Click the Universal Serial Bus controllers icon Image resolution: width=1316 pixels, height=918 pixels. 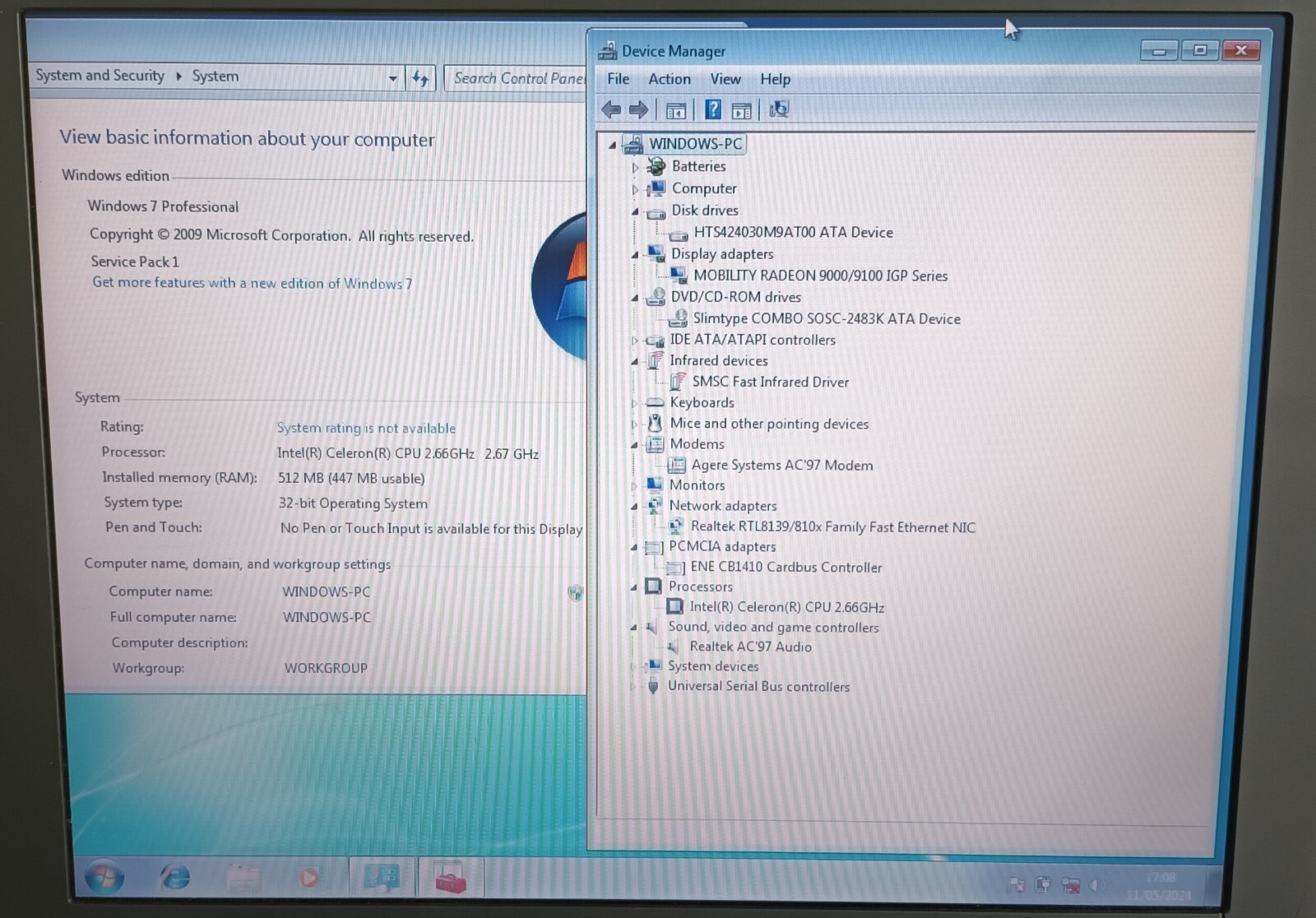(x=653, y=686)
